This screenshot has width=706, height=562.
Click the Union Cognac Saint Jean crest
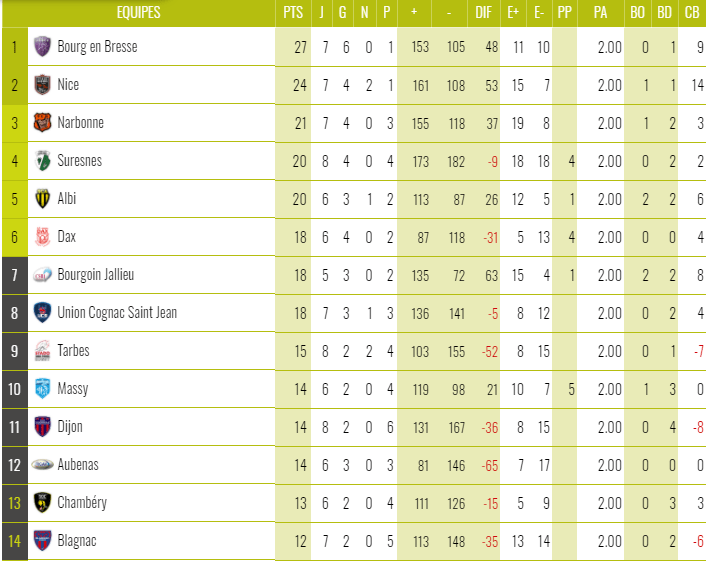42,313
